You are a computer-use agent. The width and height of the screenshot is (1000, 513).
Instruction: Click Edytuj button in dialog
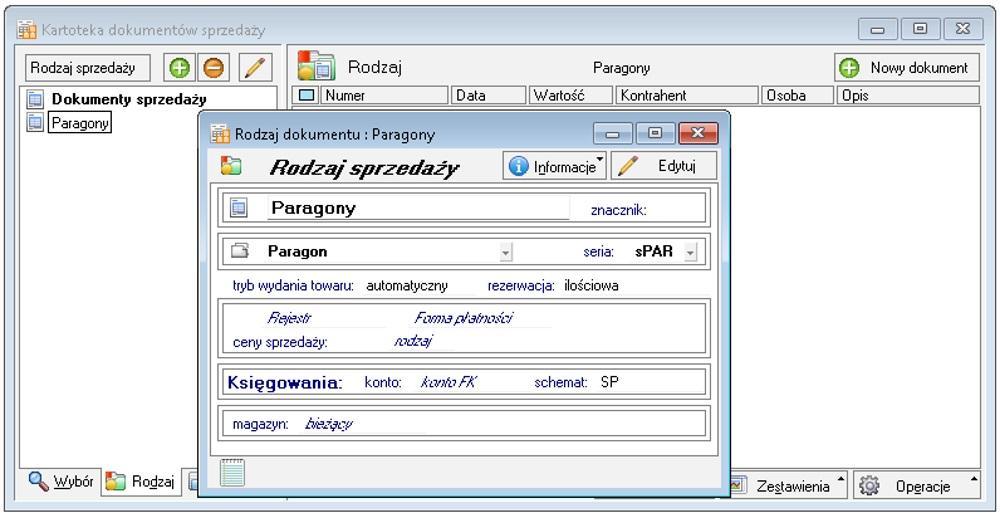tap(663, 166)
